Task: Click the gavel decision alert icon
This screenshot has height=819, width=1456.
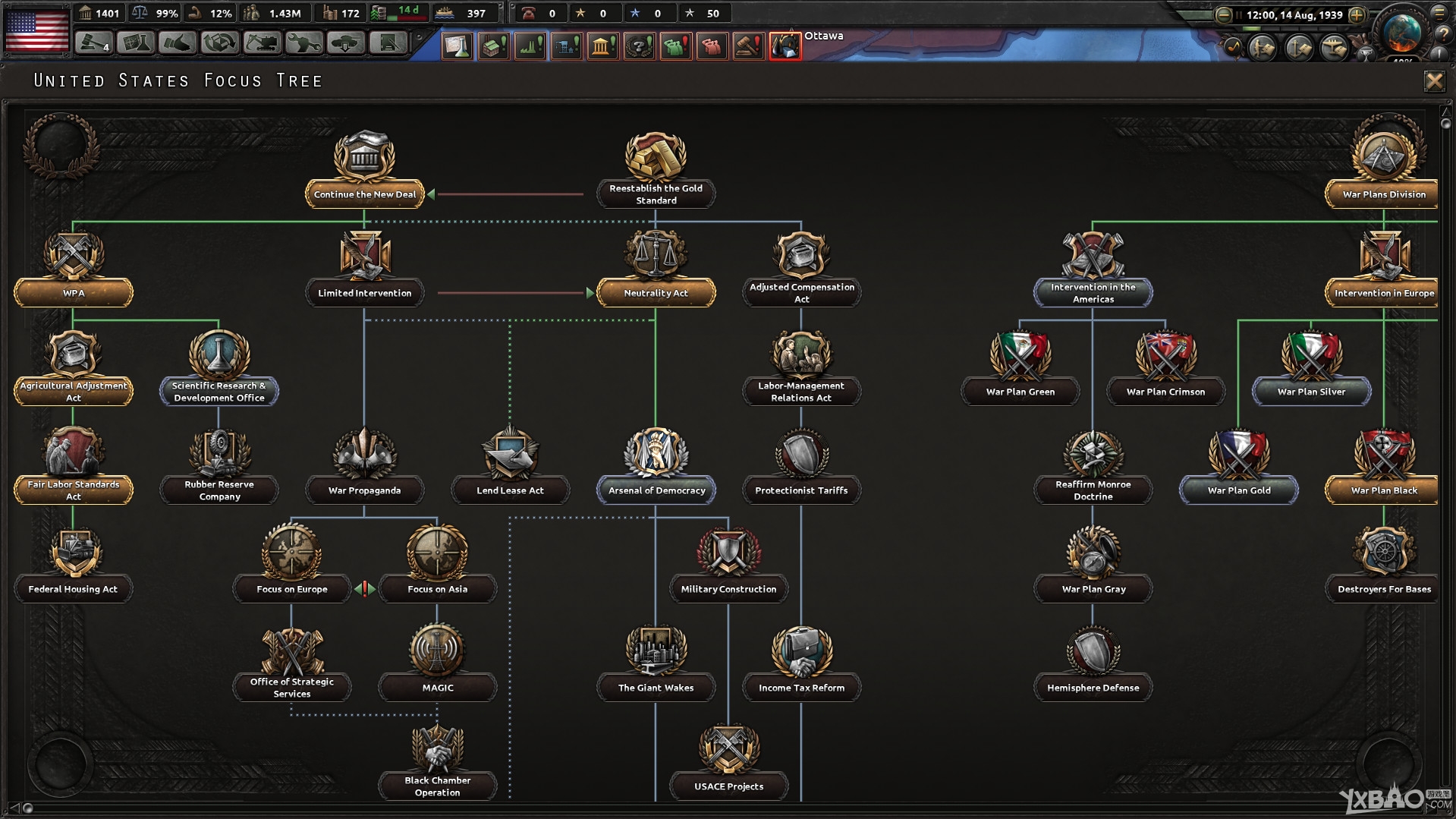Action: pyautogui.click(x=749, y=46)
